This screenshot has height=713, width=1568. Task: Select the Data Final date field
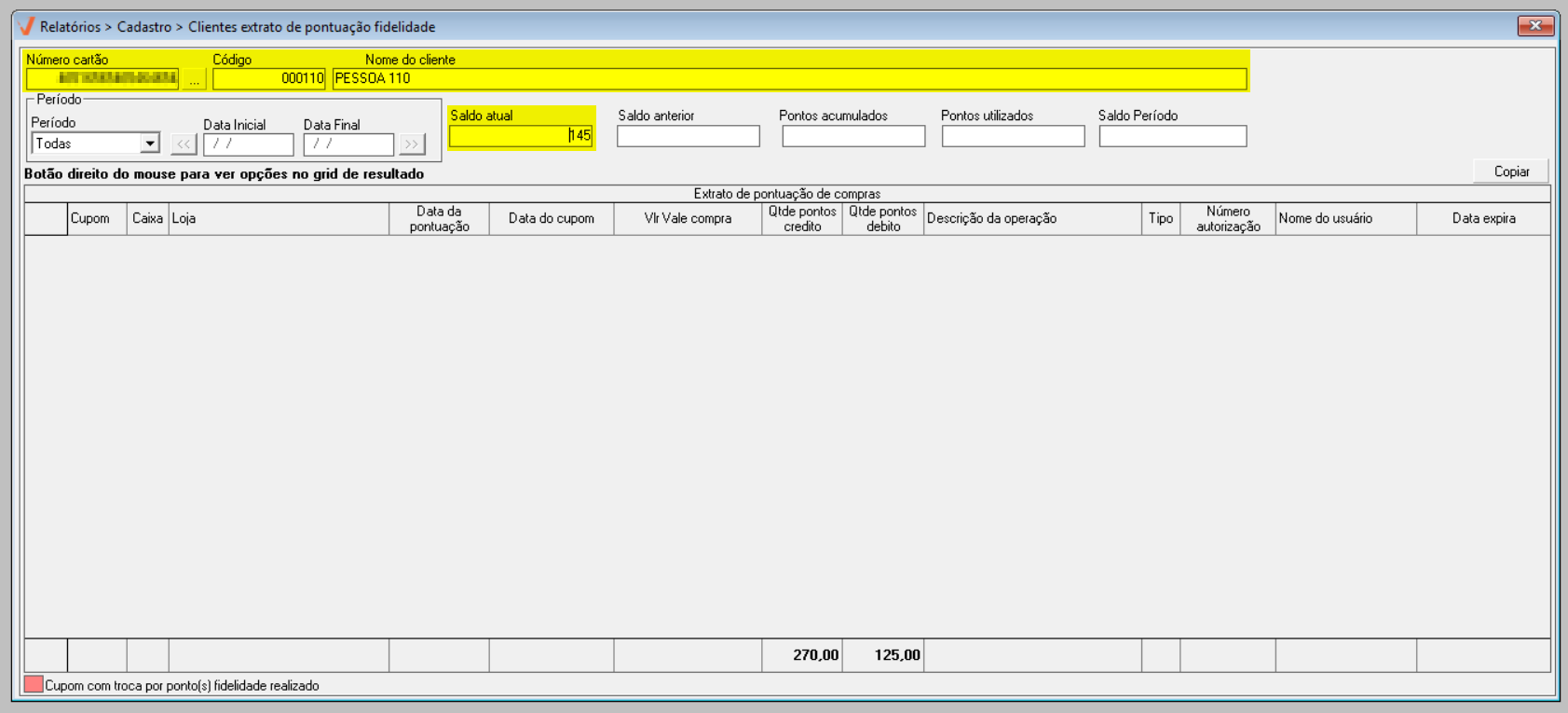[348, 144]
